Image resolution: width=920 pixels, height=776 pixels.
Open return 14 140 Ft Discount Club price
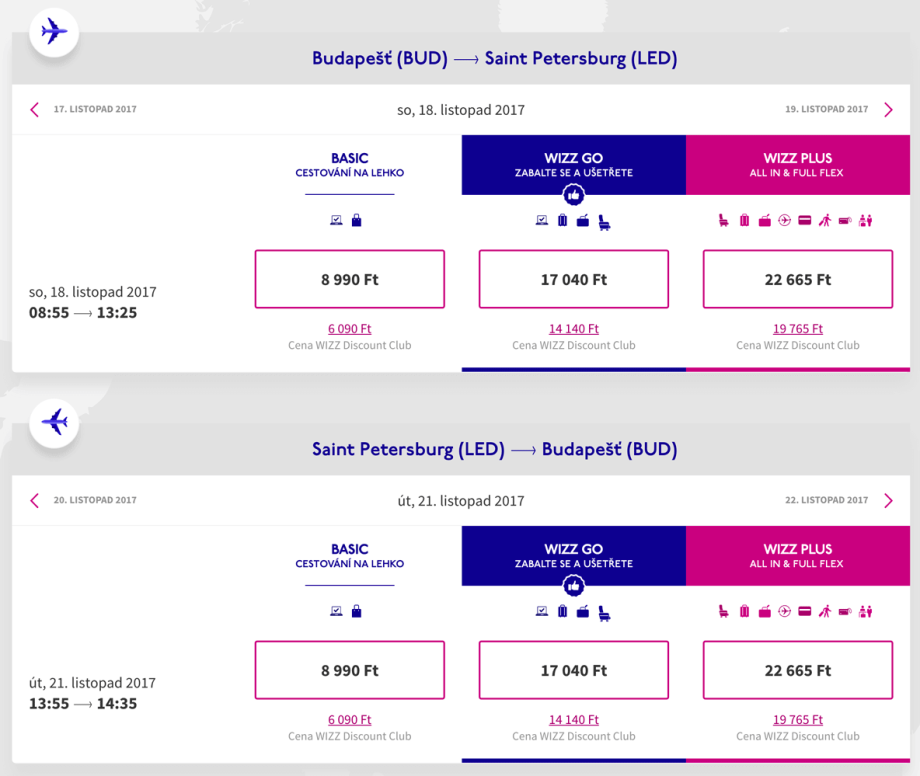click(x=574, y=720)
